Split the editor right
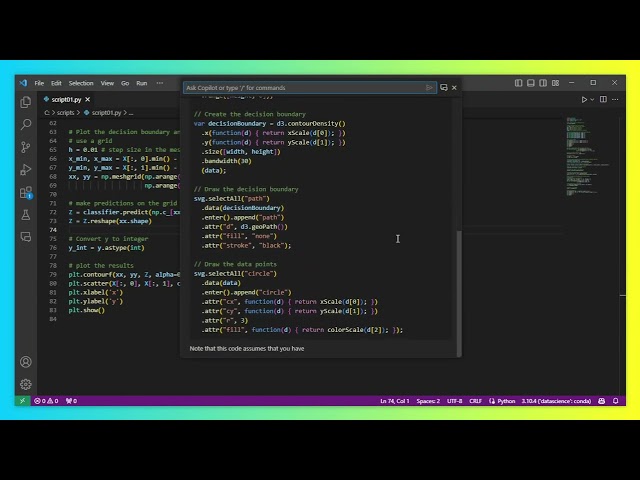The width and height of the screenshot is (640, 480). [603, 100]
